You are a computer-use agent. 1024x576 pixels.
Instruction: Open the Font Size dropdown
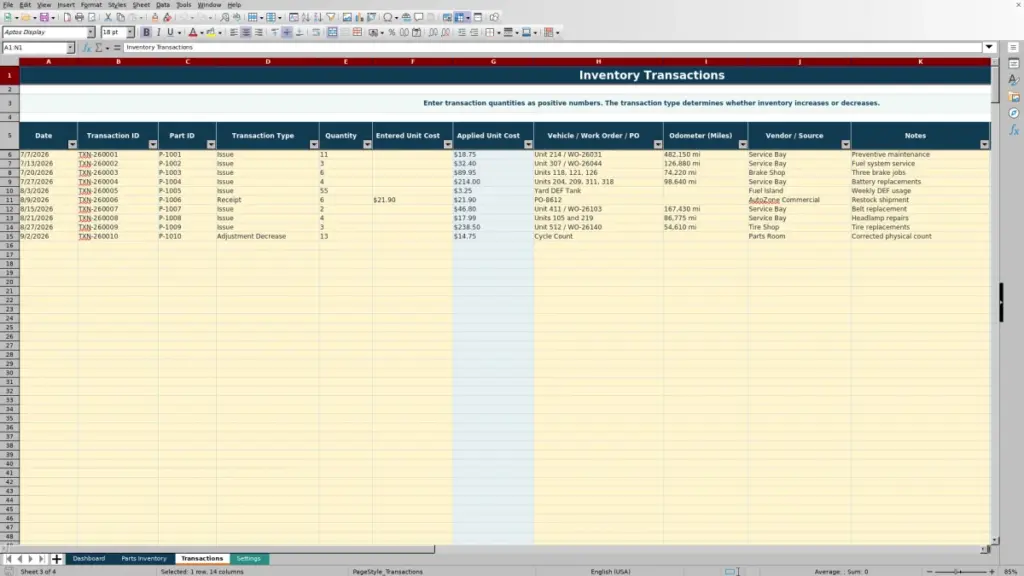click(x=130, y=32)
